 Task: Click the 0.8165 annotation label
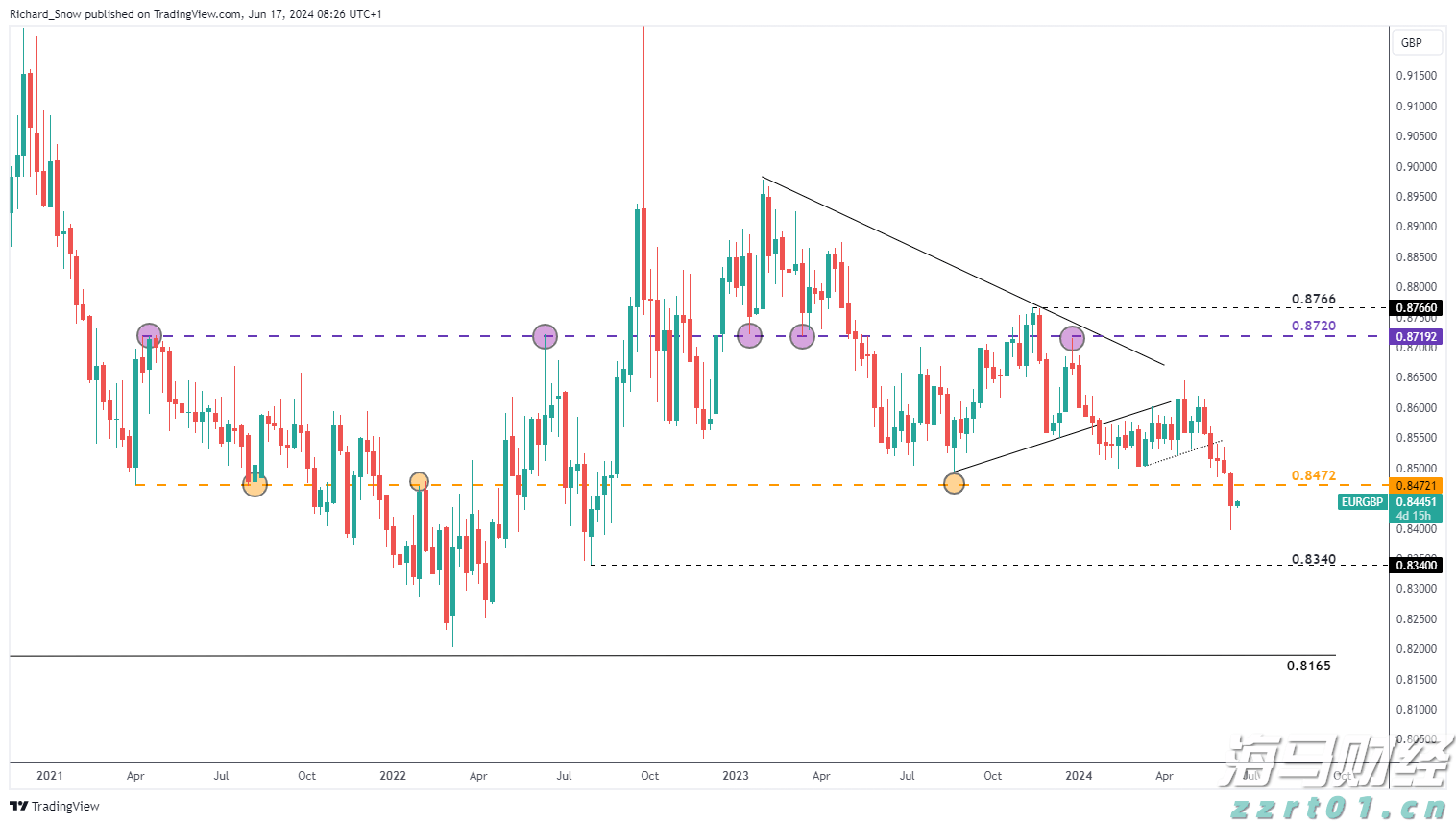pyautogui.click(x=1309, y=666)
